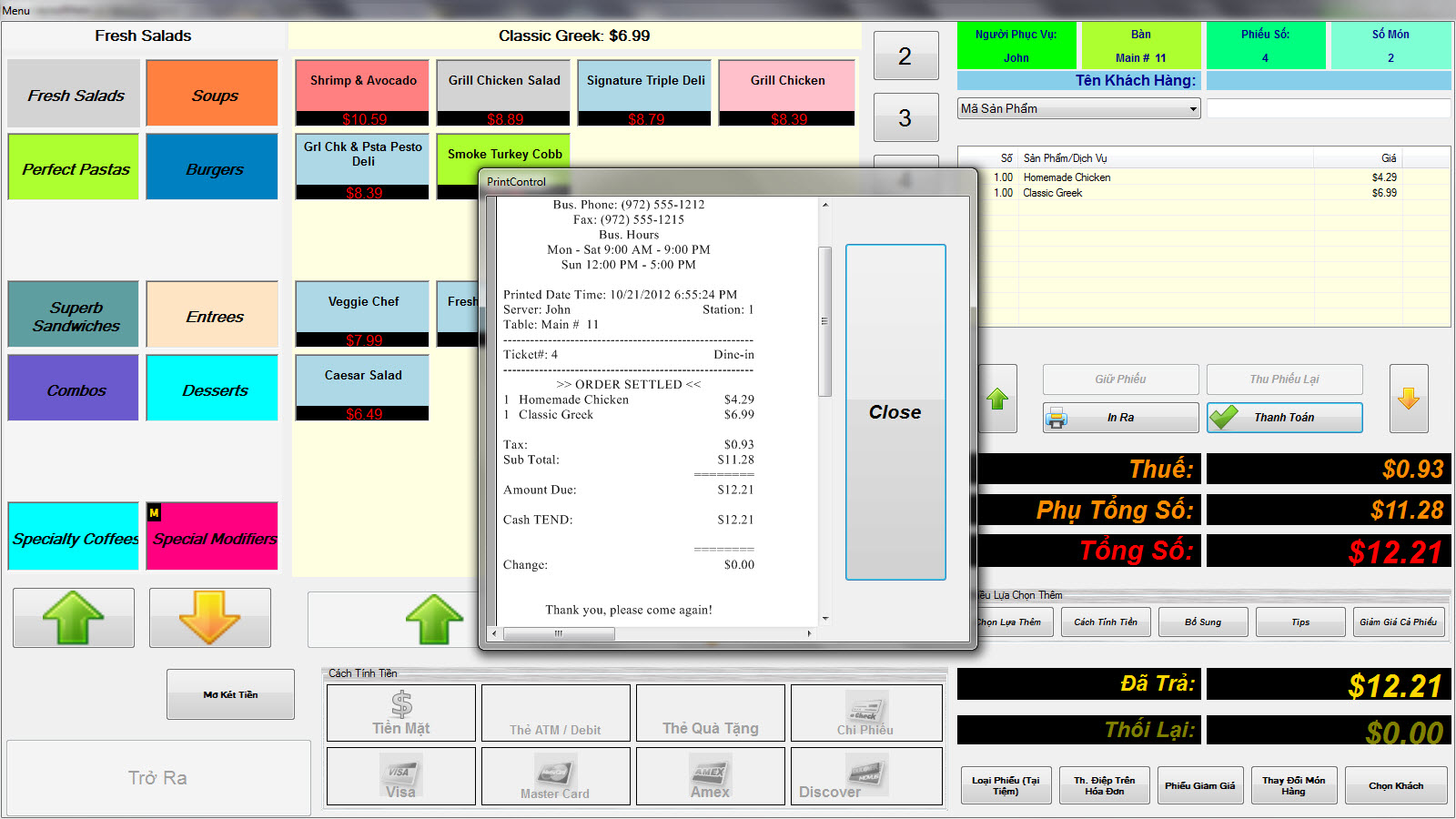Close the PrintControl receipt dialog
Viewport: 1456px width, 819px height.
[x=895, y=412]
